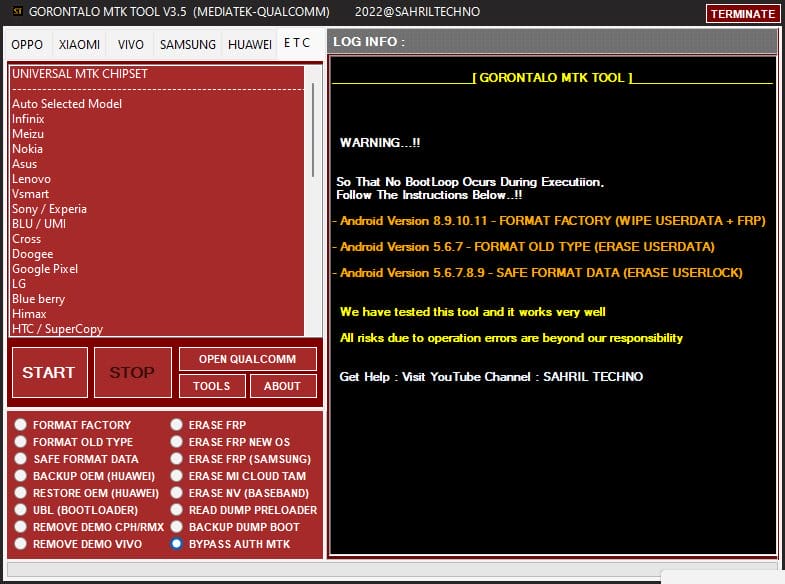
Task: Switch to the XIAOMI tab
Action: (79, 45)
